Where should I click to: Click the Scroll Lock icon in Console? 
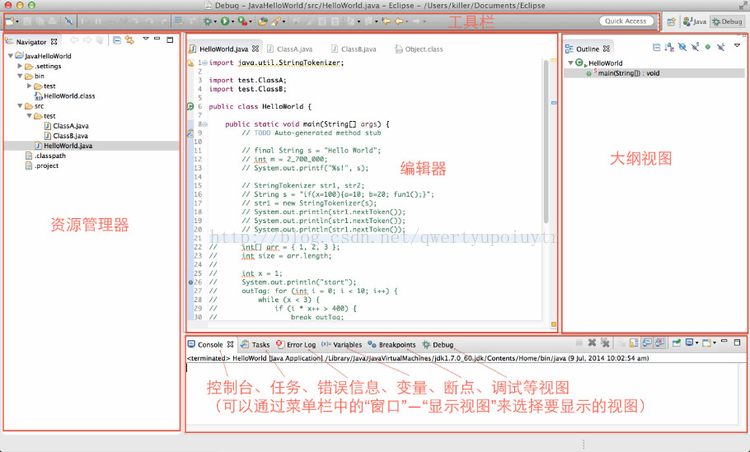634,342
